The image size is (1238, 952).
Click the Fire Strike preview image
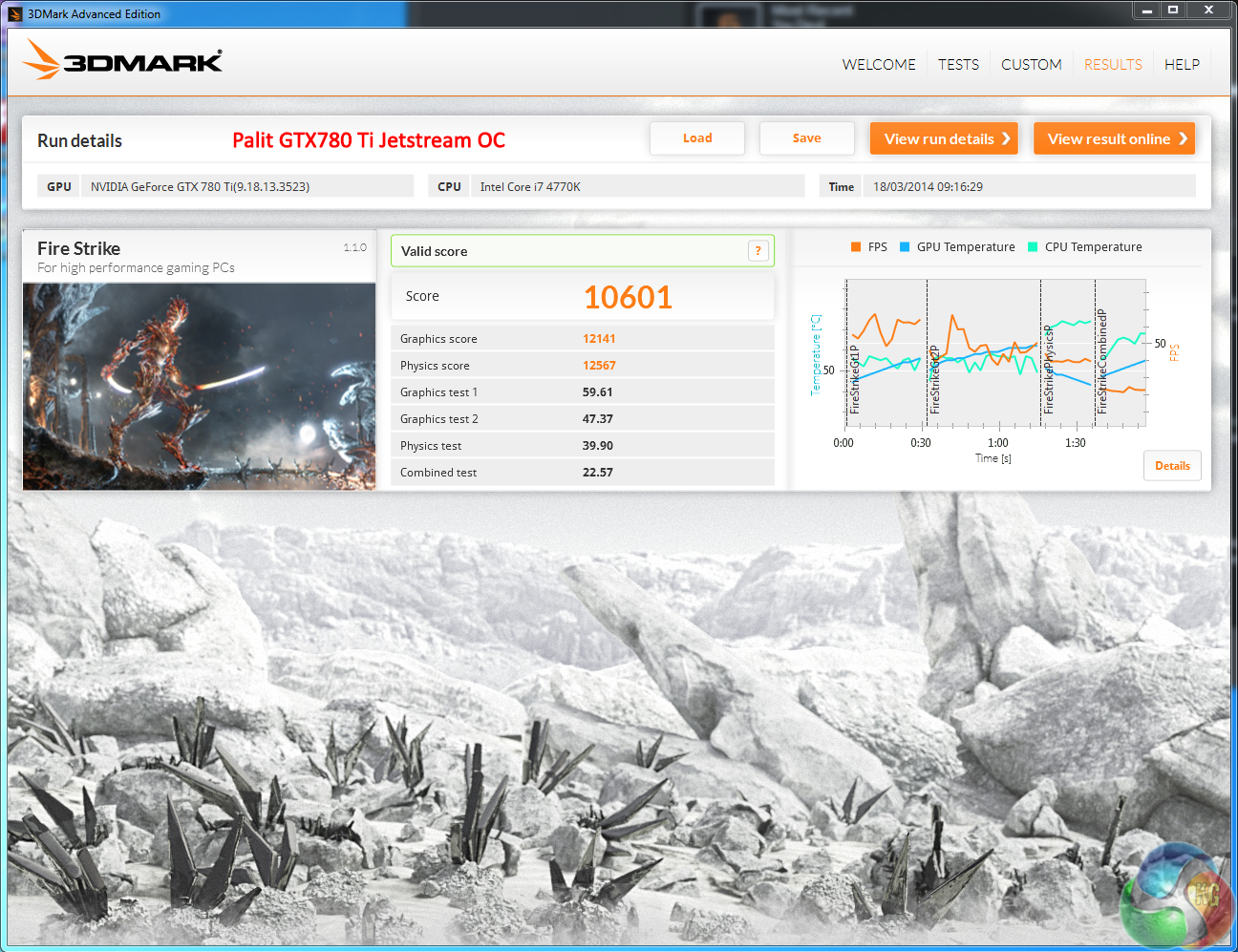199,387
